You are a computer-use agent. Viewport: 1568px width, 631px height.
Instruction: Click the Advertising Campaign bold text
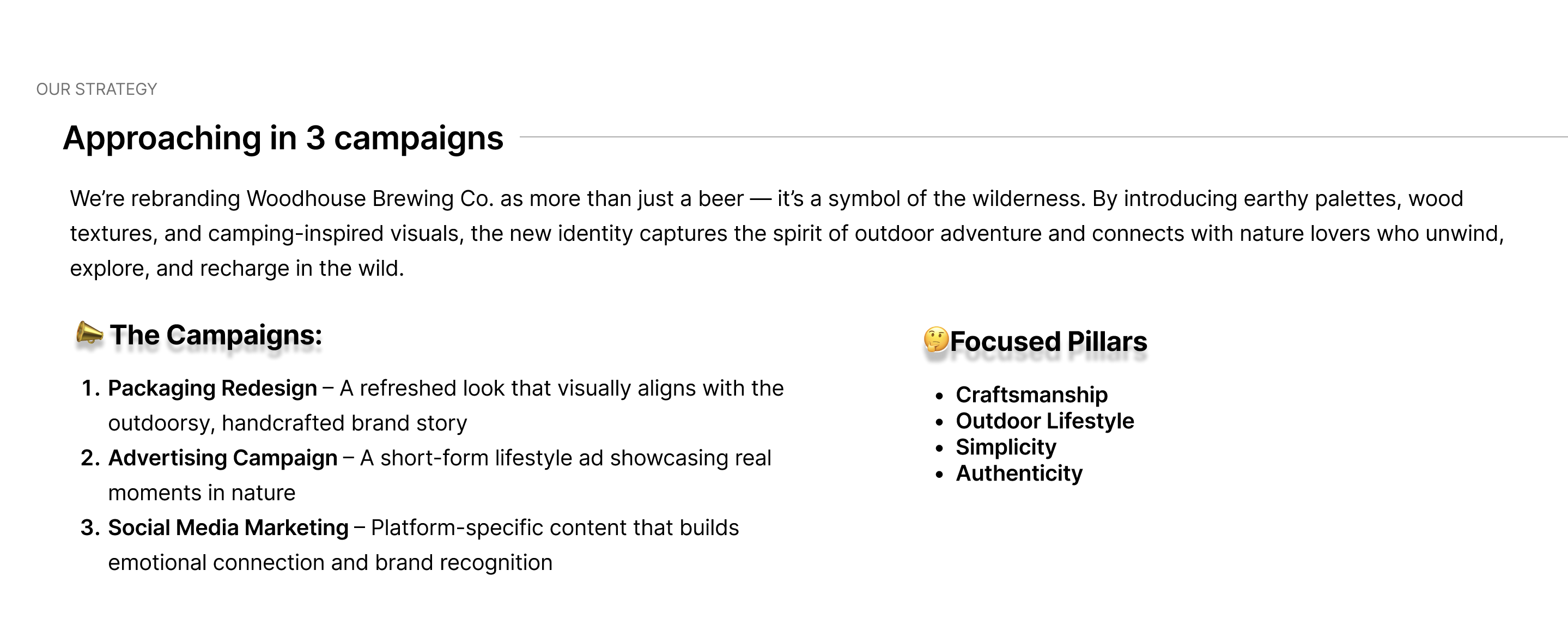[223, 458]
